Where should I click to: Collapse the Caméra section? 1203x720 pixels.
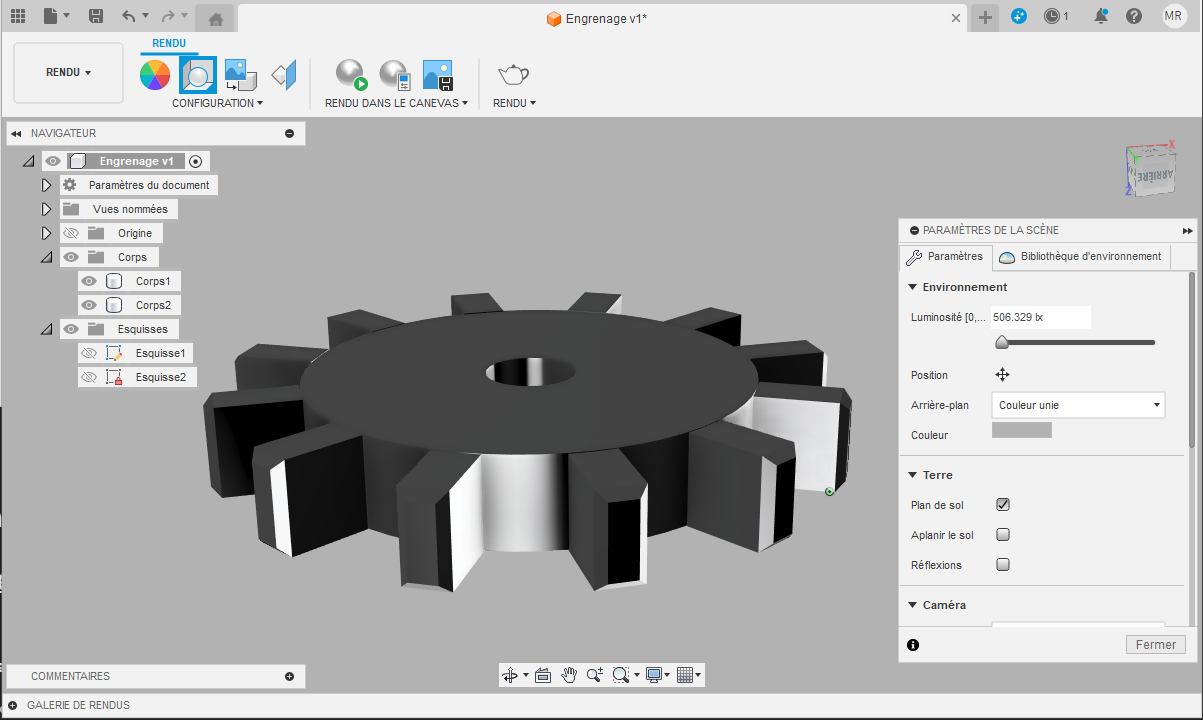tap(912, 605)
